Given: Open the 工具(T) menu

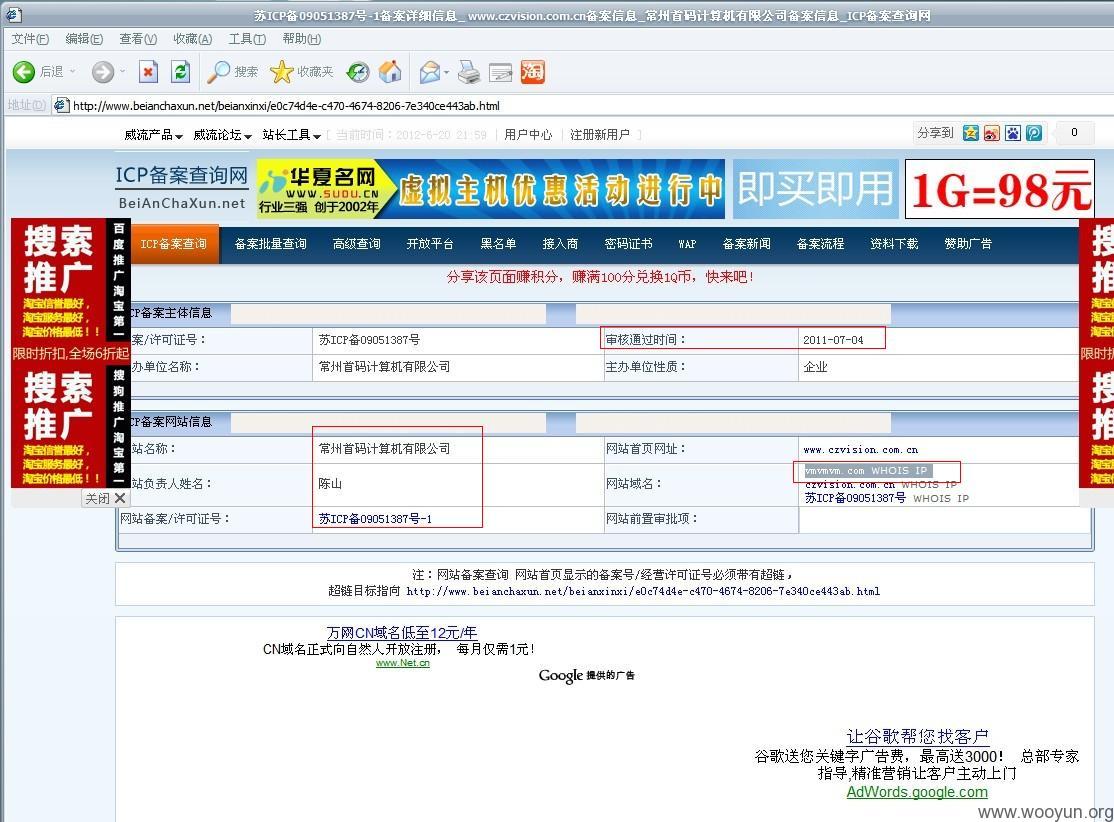Looking at the screenshot, I should click(x=247, y=39).
